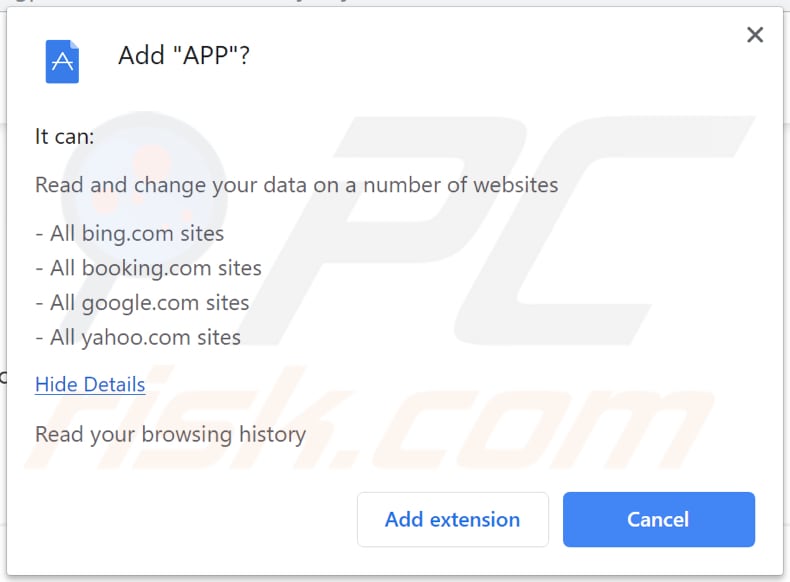Click the cut-off letter at left dialog edge
Screen dimensions: 790x582
pyautogui.click(x=3, y=377)
